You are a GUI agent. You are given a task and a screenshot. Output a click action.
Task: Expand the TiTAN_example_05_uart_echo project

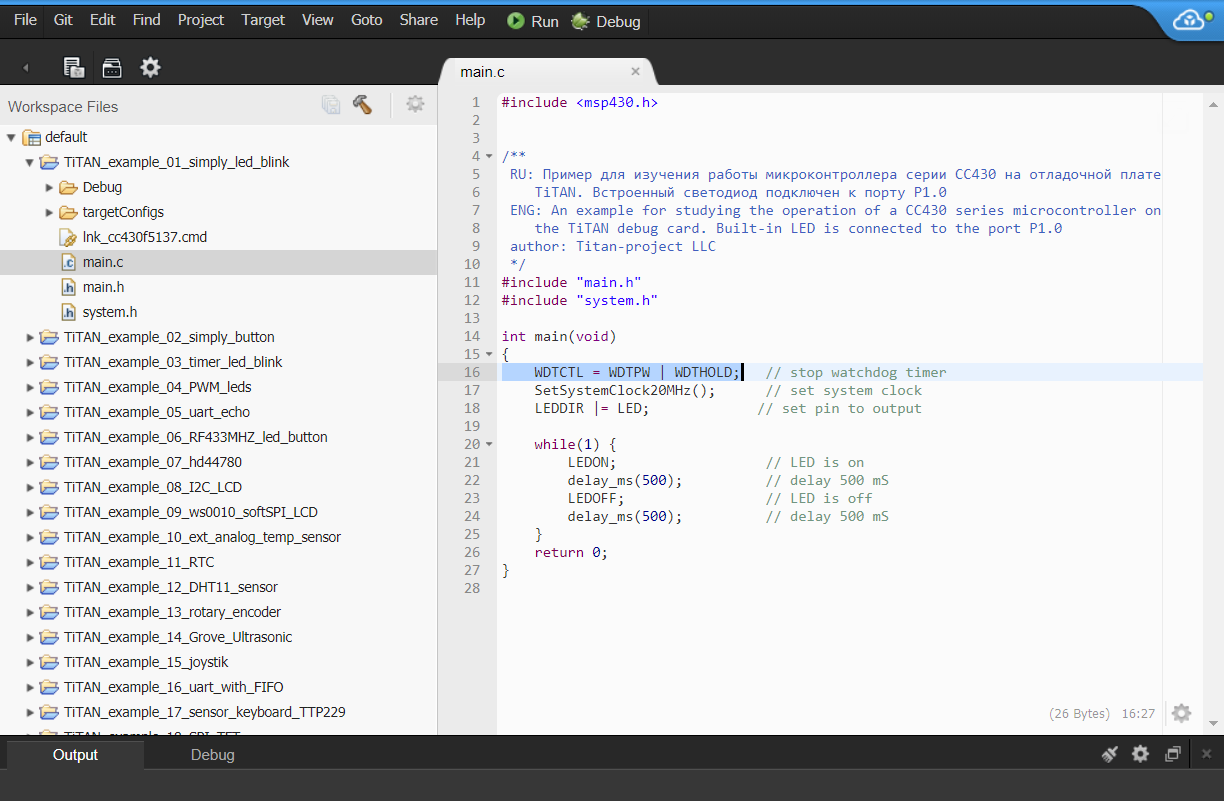(x=30, y=412)
